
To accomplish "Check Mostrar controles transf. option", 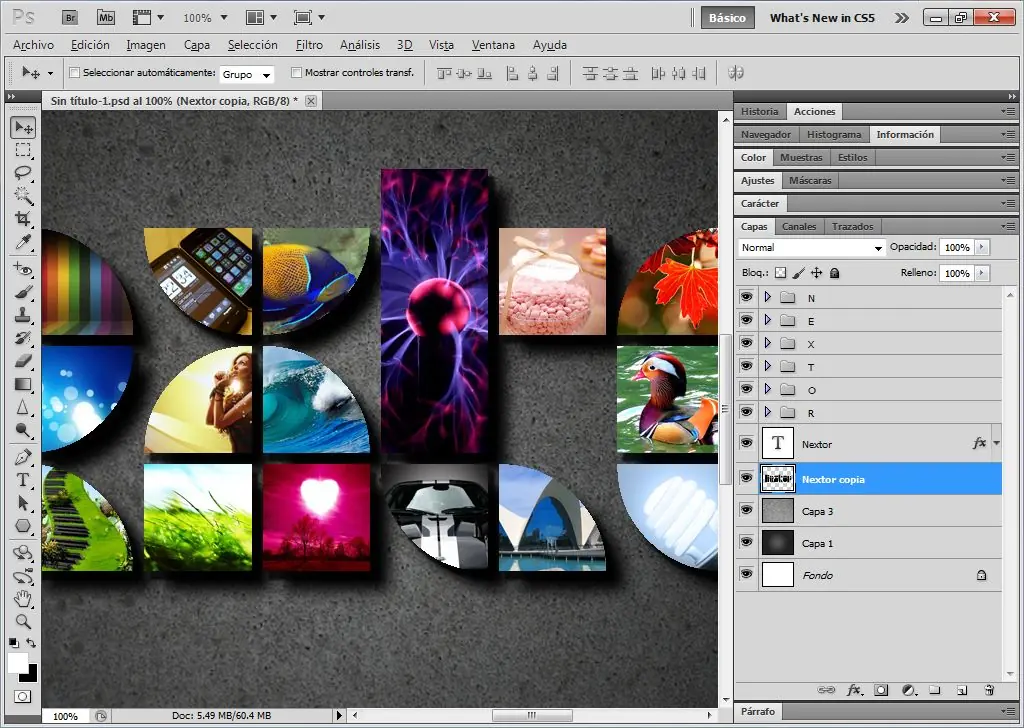I will pos(296,73).
